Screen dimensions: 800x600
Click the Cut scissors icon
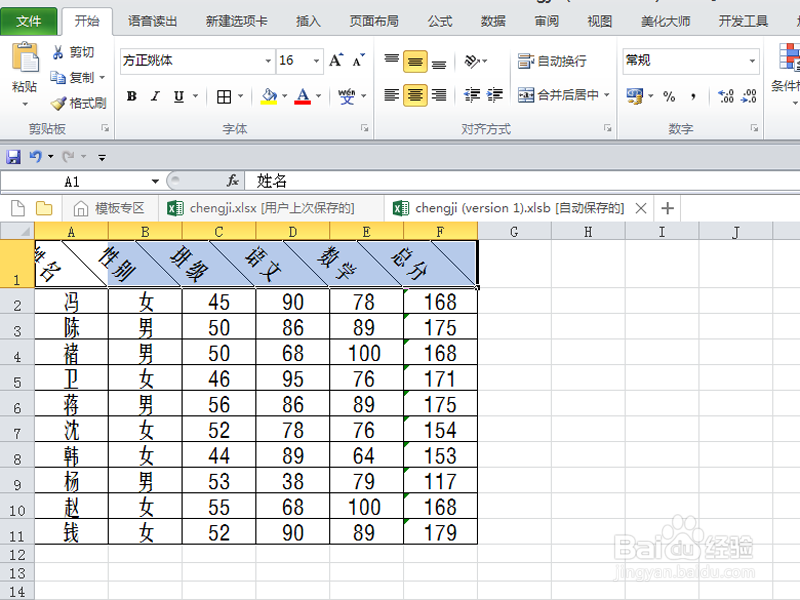click(x=59, y=52)
